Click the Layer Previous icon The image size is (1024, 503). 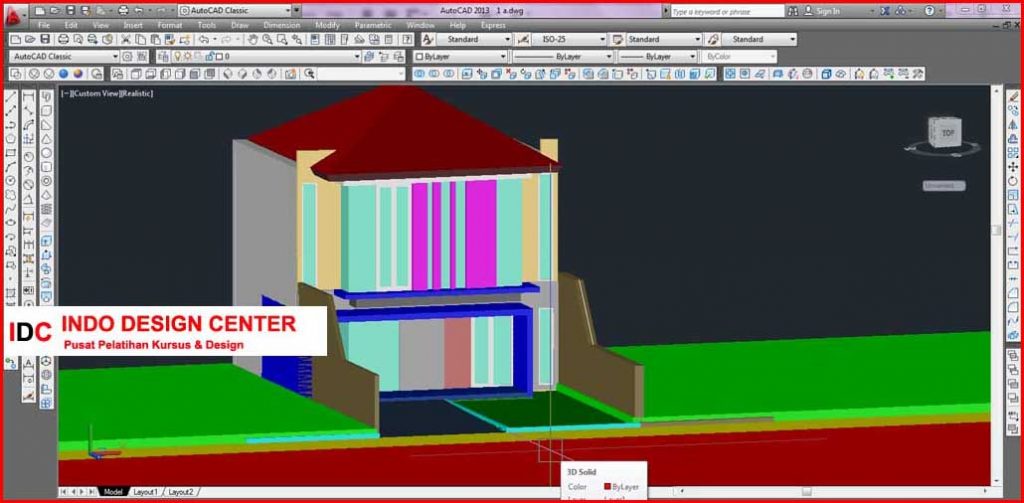[383, 56]
